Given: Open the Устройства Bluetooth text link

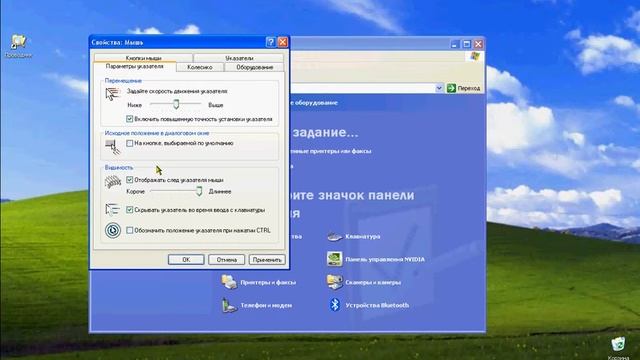Looking at the screenshot, I should pyautogui.click(x=377, y=305).
